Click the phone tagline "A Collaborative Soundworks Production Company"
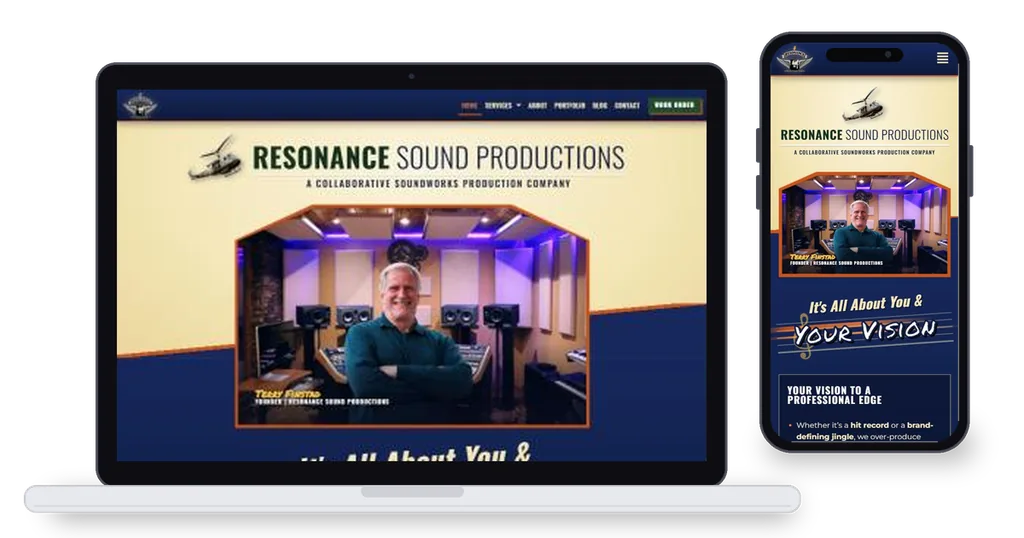Viewport: 1024px width, 538px height. (864, 152)
